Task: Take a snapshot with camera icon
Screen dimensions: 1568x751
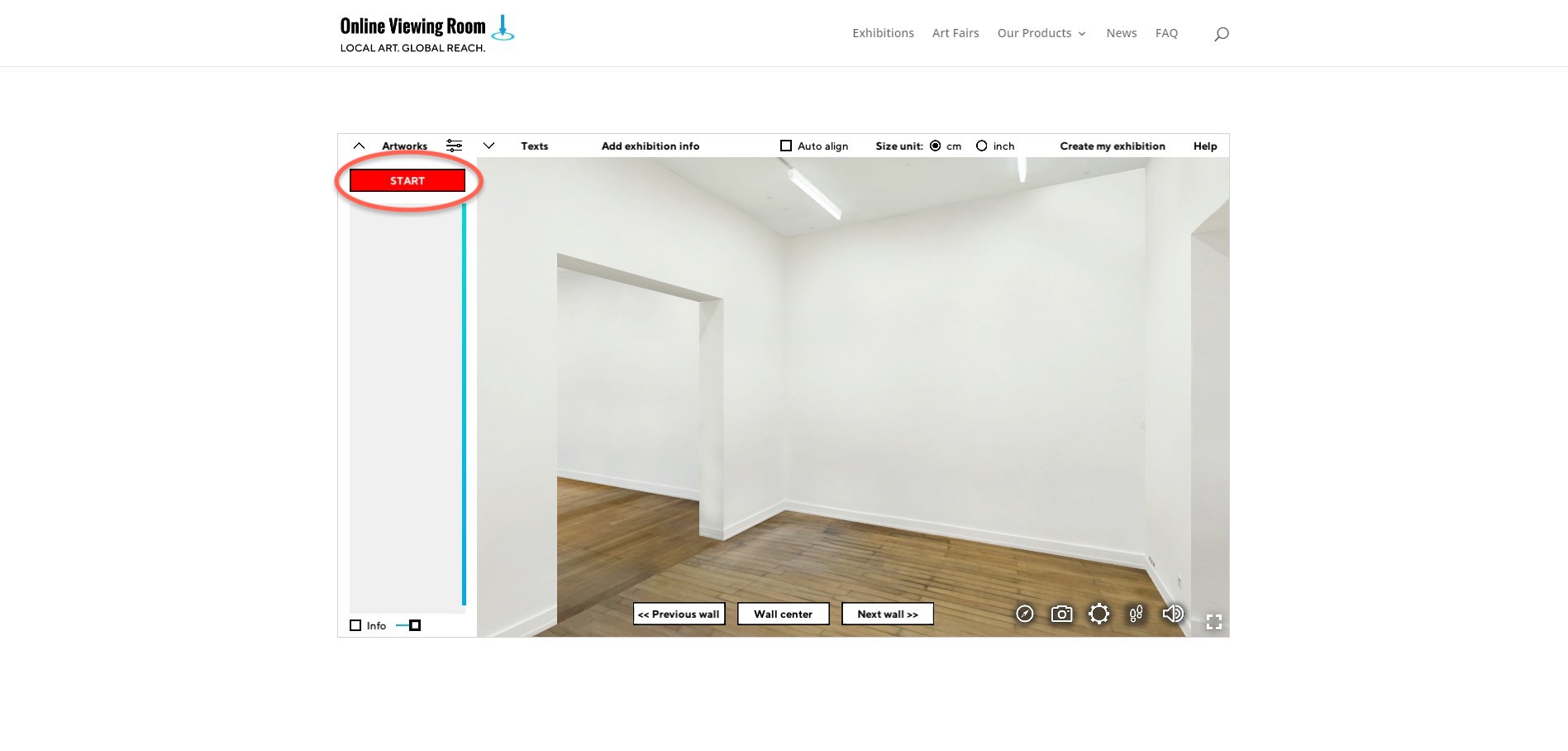Action: point(1061,614)
